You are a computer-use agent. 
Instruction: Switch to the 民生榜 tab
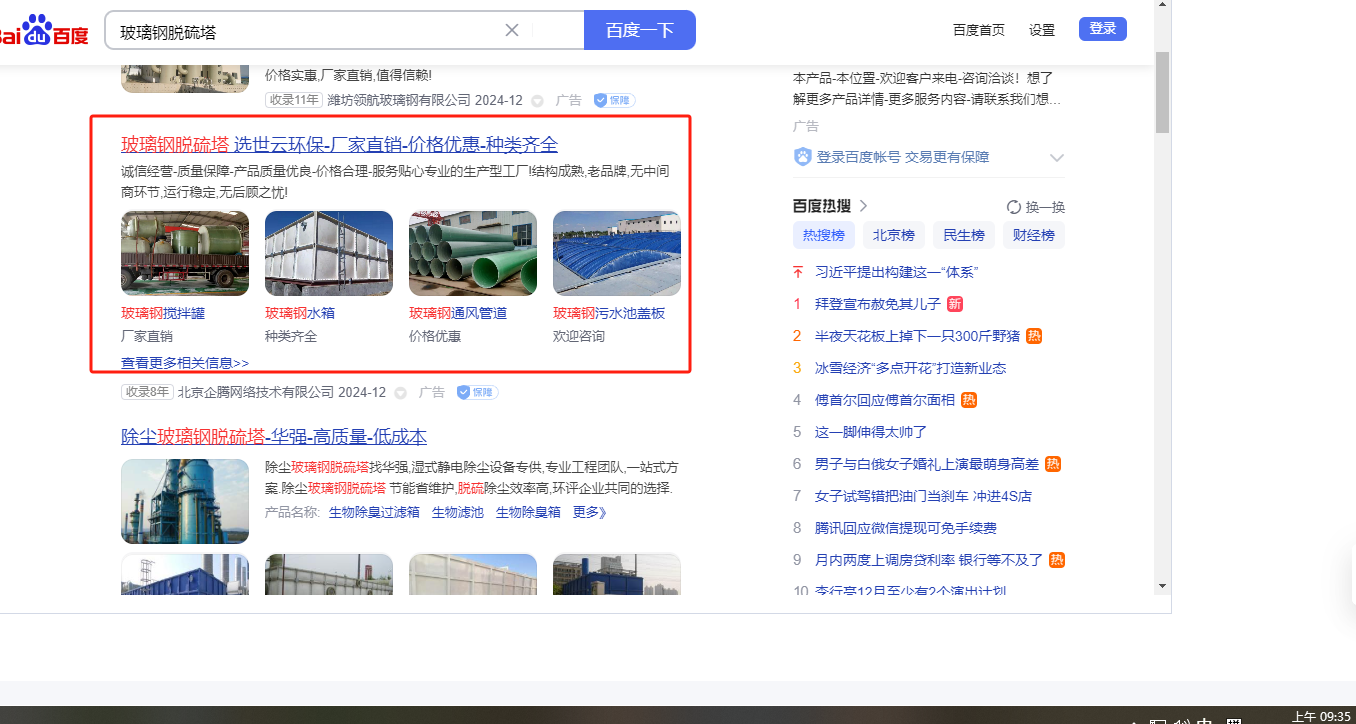(x=964, y=236)
